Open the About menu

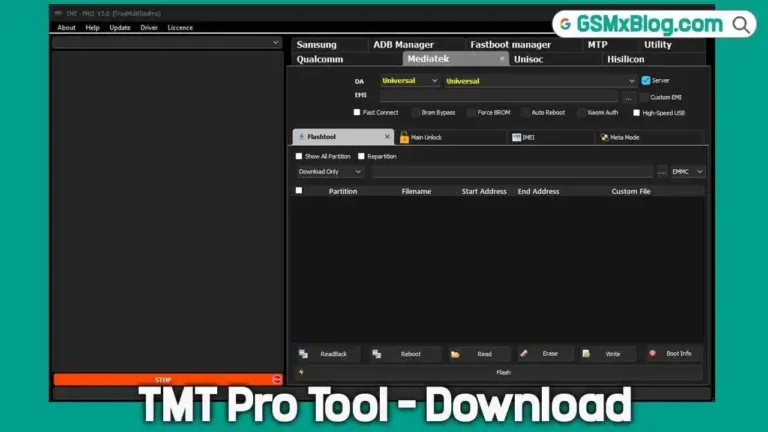(x=66, y=28)
